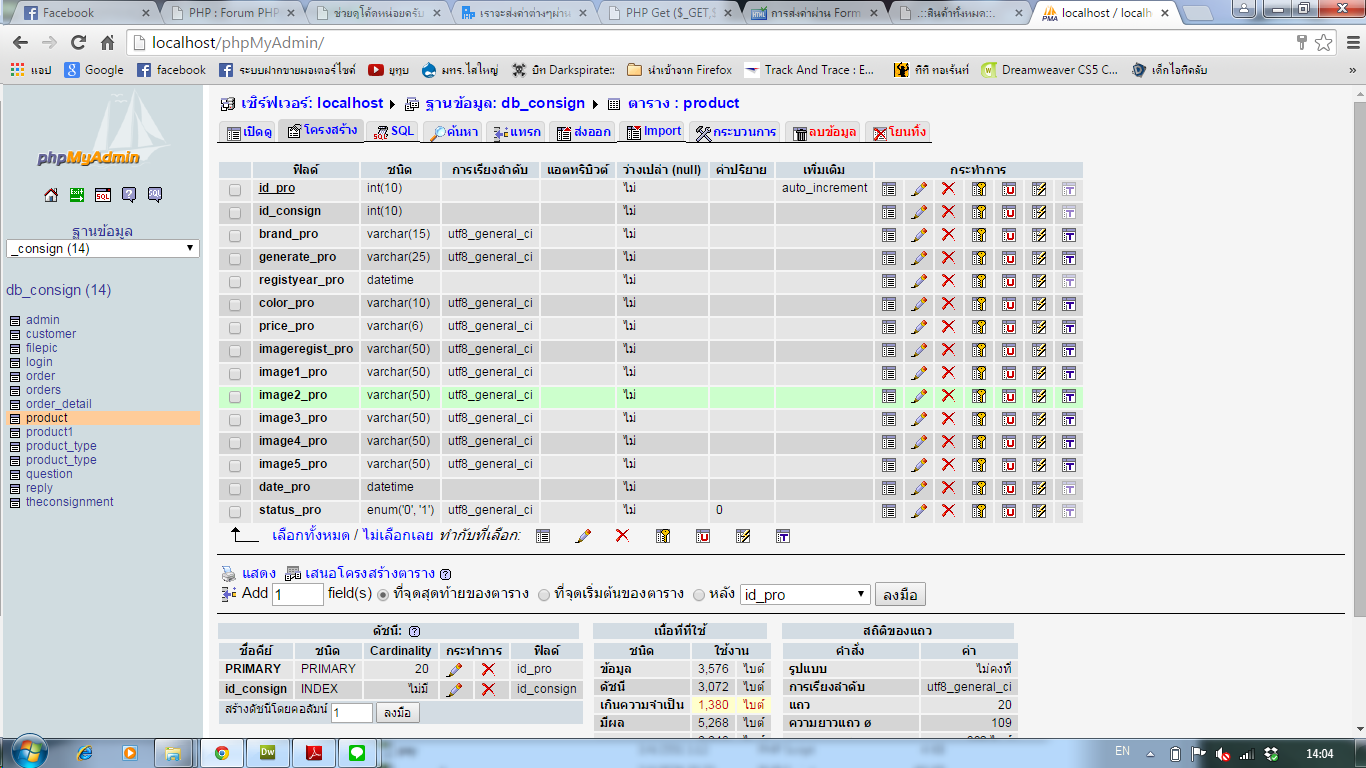
Task: Check the registyear_pro row checkbox
Action: pyautogui.click(x=235, y=281)
